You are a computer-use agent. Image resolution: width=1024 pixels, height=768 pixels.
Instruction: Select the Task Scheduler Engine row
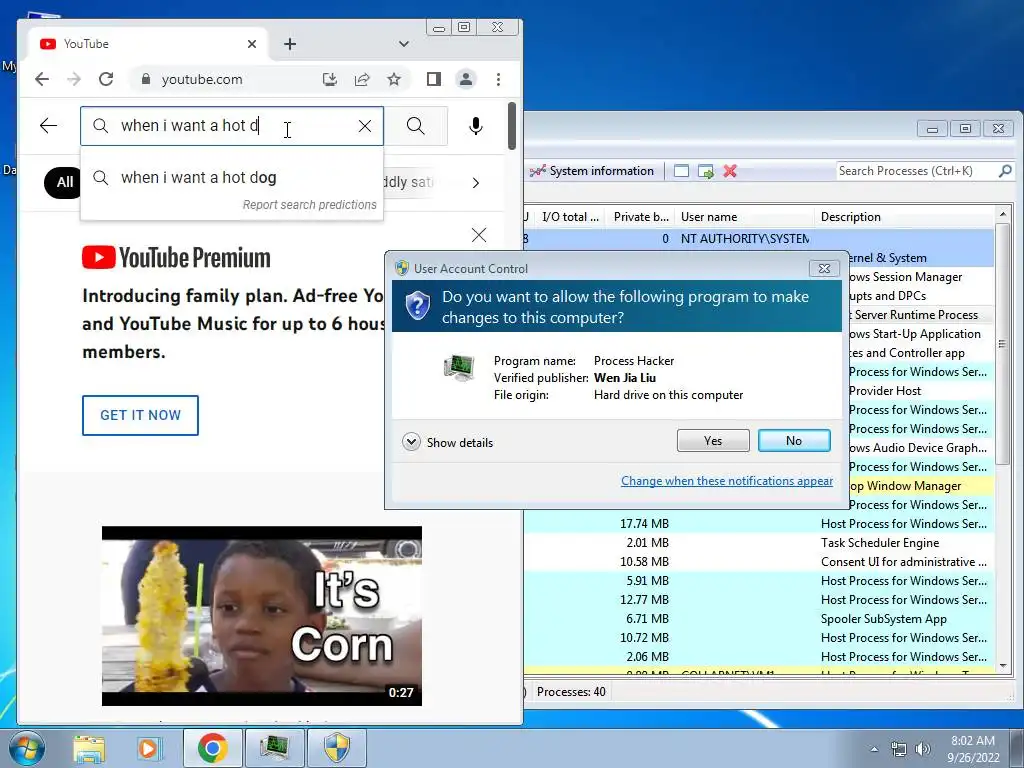(759, 543)
